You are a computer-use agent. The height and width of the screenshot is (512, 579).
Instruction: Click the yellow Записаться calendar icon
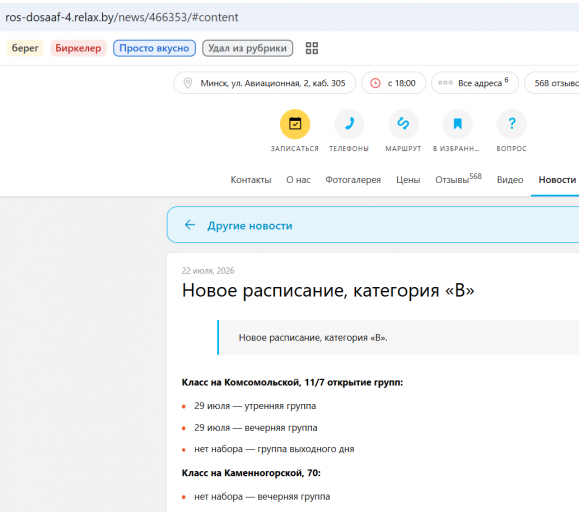coord(295,124)
